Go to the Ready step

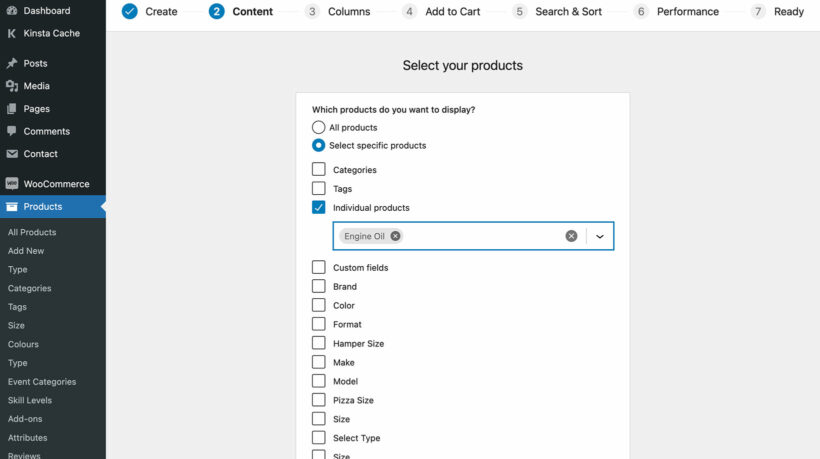(789, 12)
